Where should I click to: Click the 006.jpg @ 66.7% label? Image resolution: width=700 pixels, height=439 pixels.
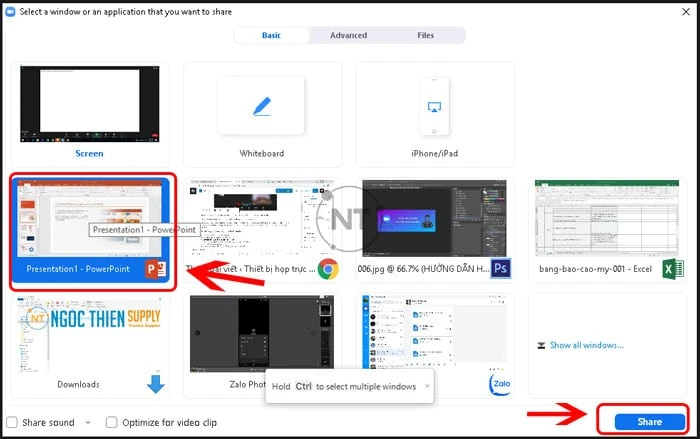click(x=423, y=269)
